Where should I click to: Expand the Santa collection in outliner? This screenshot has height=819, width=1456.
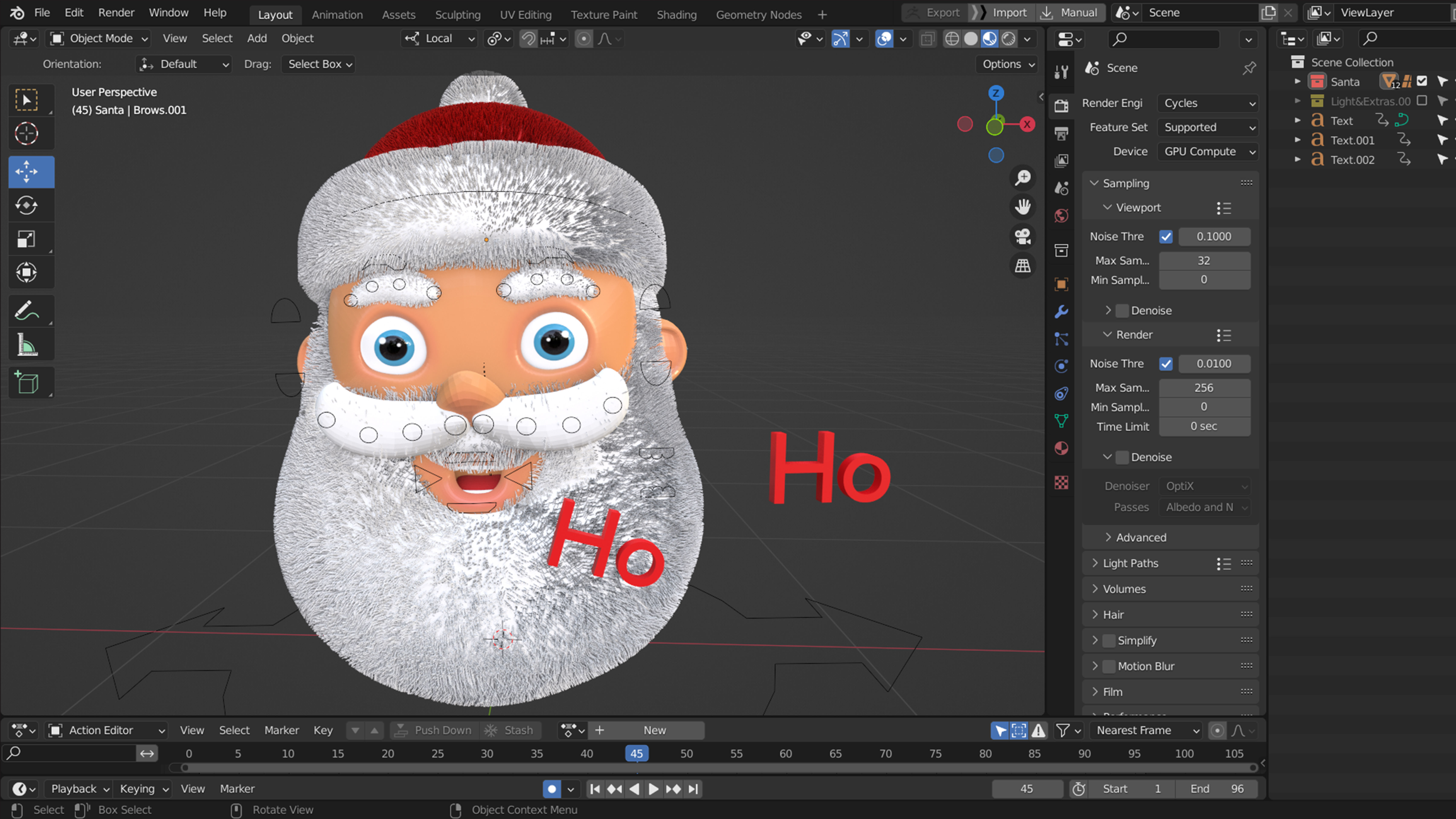coord(1298,81)
